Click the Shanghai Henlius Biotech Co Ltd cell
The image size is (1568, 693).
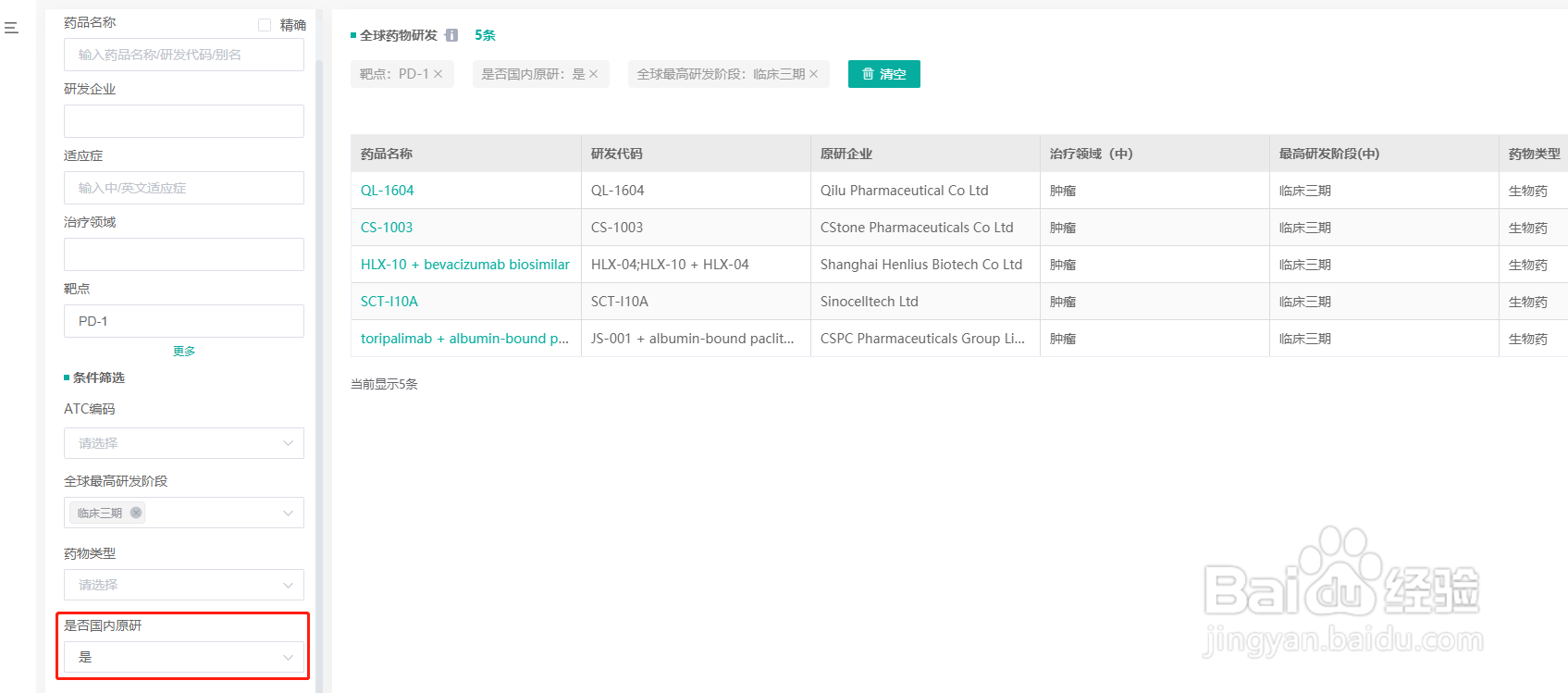(x=925, y=265)
